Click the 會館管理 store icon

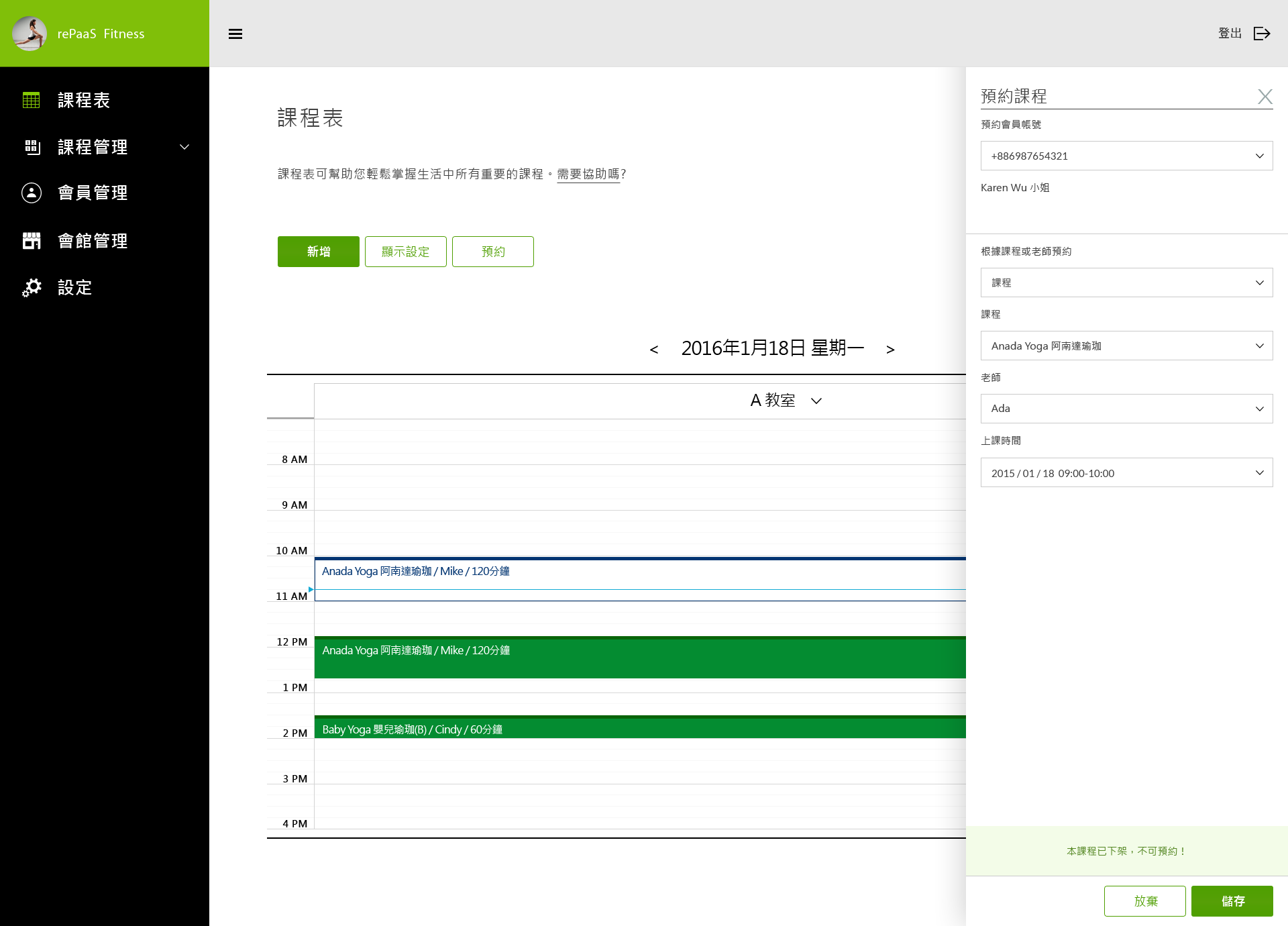pos(32,240)
